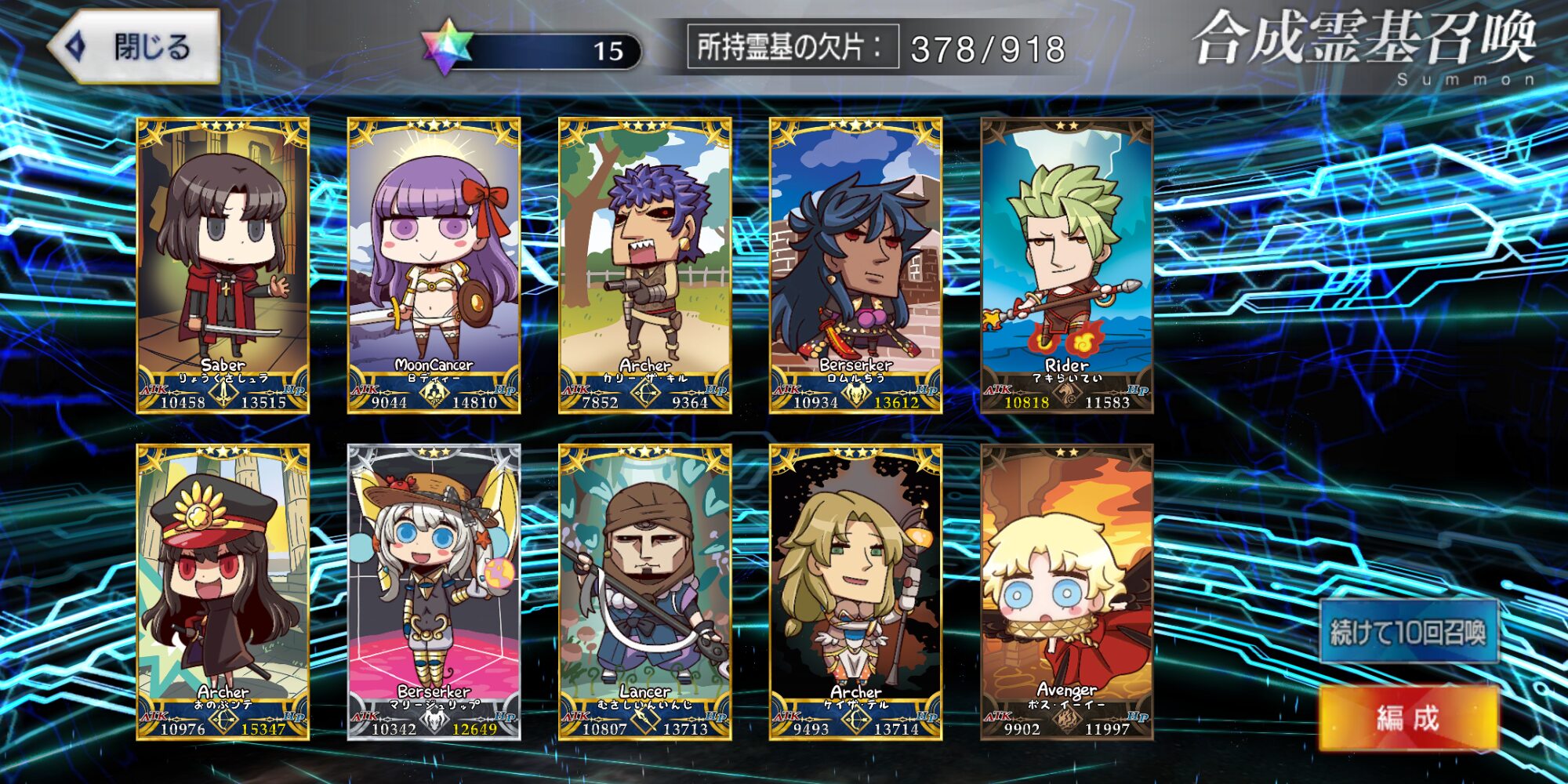Image resolution: width=1568 pixels, height=784 pixels.
Task: Select the Rider green-haired servant card
Action: coord(1066,266)
